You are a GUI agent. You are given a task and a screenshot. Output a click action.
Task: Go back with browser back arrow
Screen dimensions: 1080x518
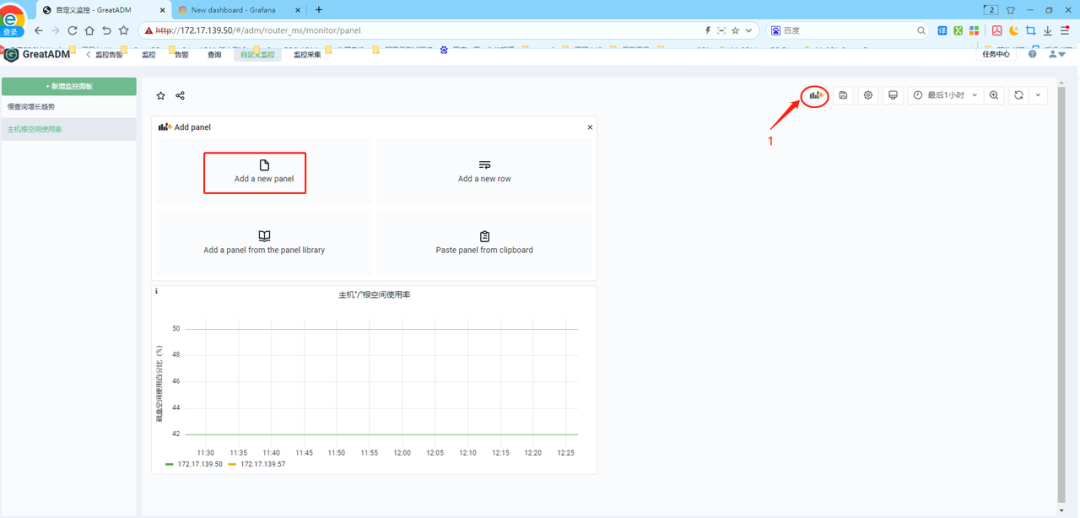(x=39, y=30)
